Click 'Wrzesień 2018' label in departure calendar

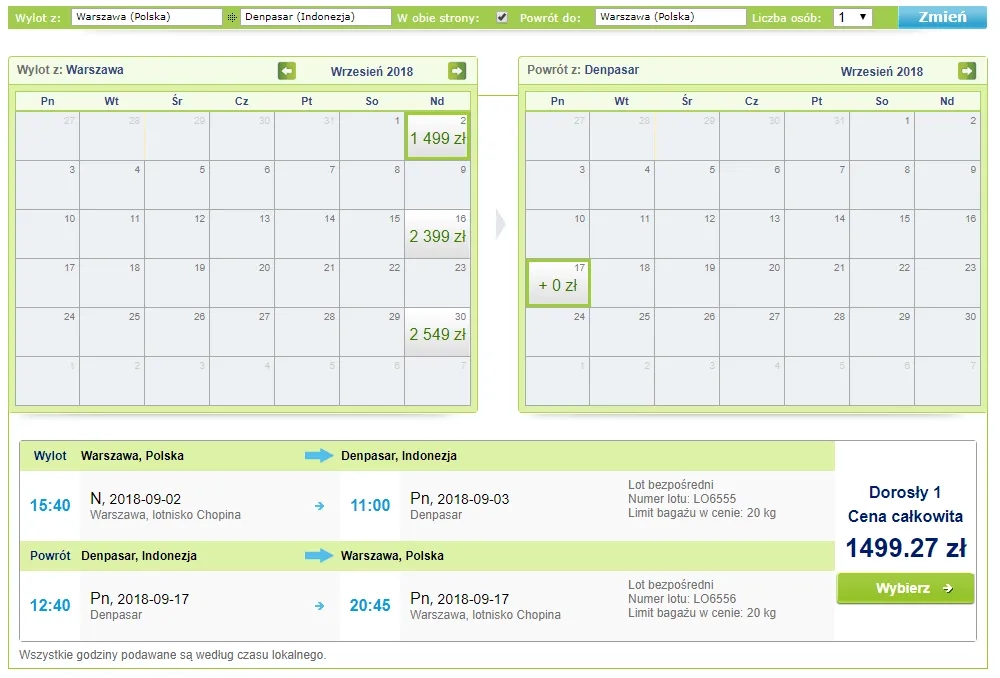tap(372, 71)
